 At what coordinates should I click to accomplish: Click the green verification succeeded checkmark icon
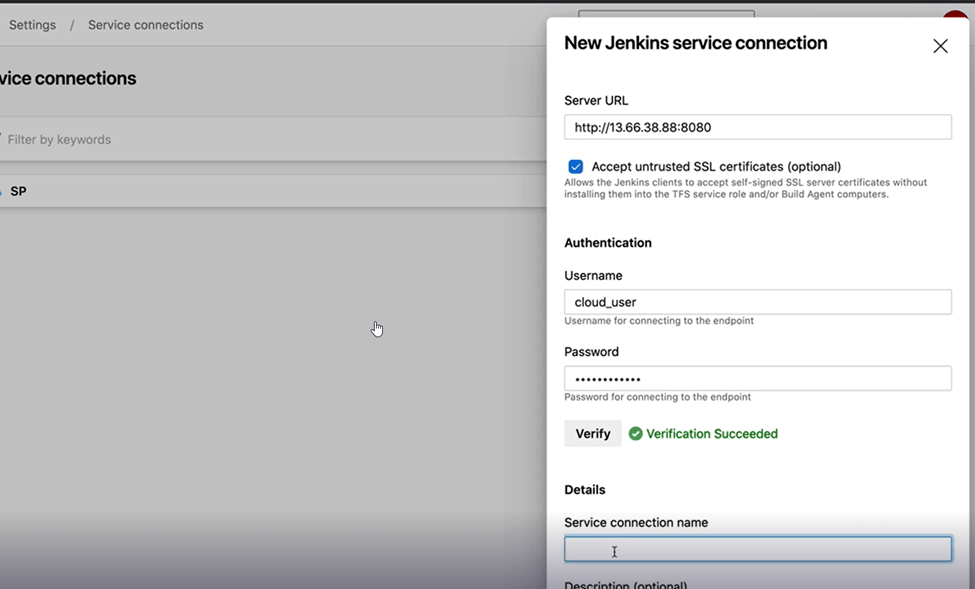click(636, 434)
